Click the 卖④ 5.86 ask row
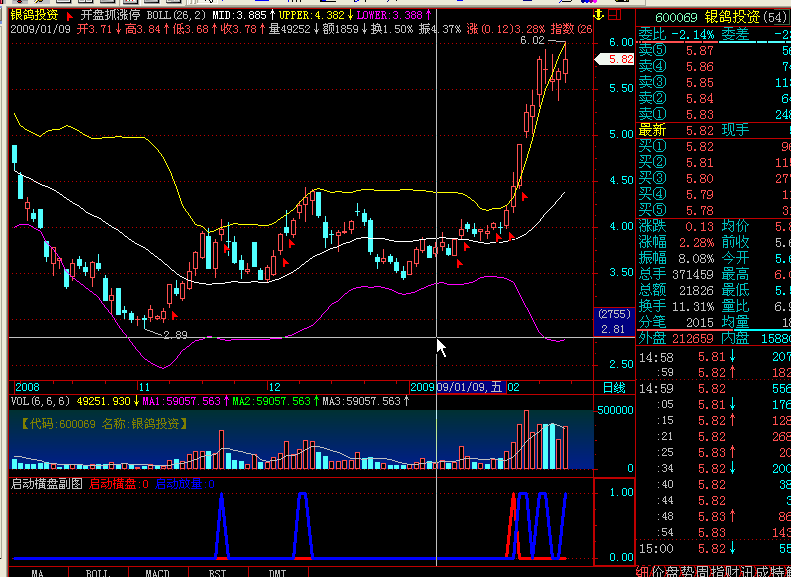Image resolution: width=791 pixels, height=577 pixels. tap(714, 67)
